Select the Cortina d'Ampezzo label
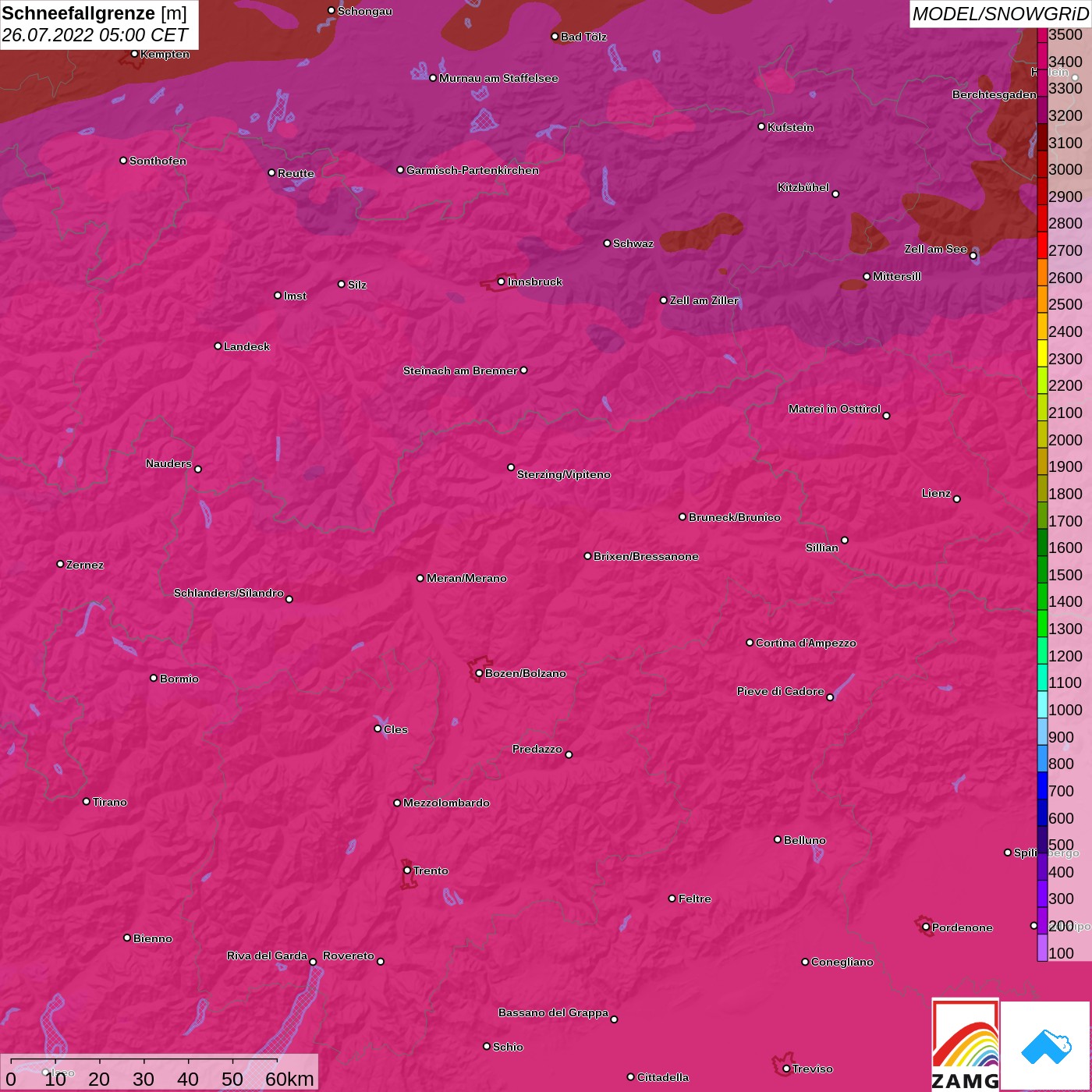Screen dimensions: 1092x1092 (x=806, y=643)
